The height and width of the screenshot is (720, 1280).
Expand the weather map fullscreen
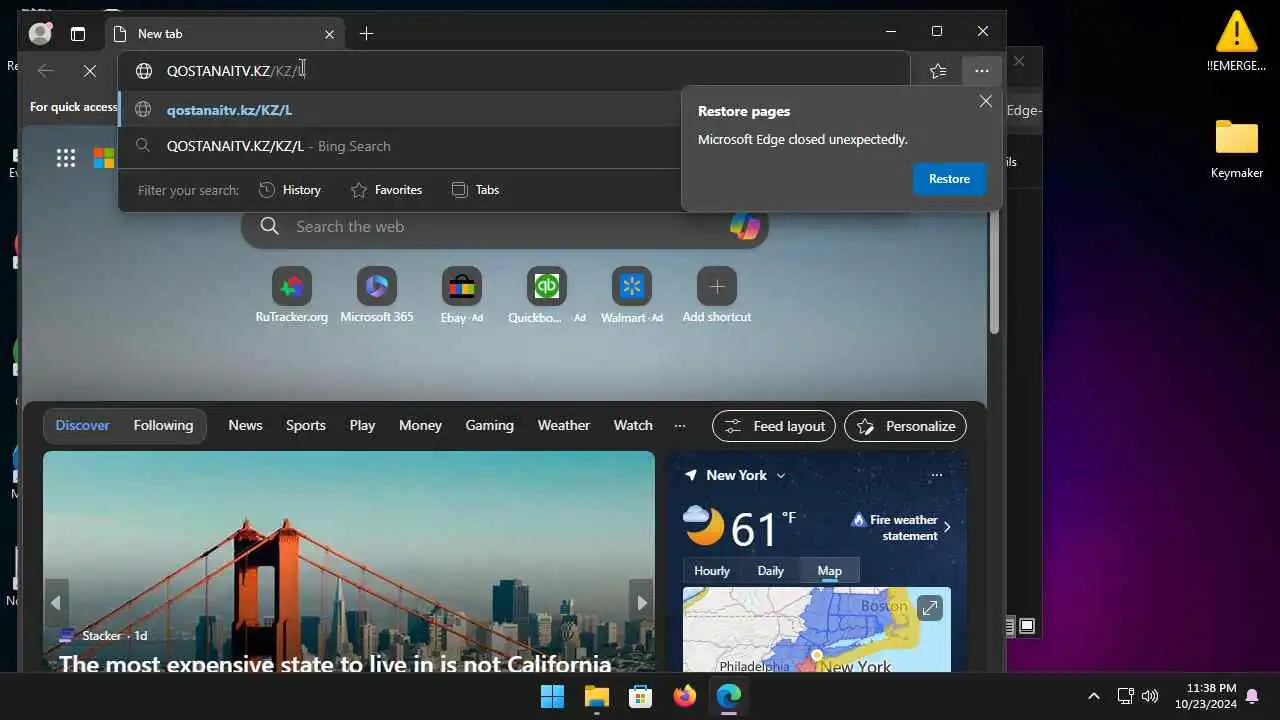click(x=930, y=608)
